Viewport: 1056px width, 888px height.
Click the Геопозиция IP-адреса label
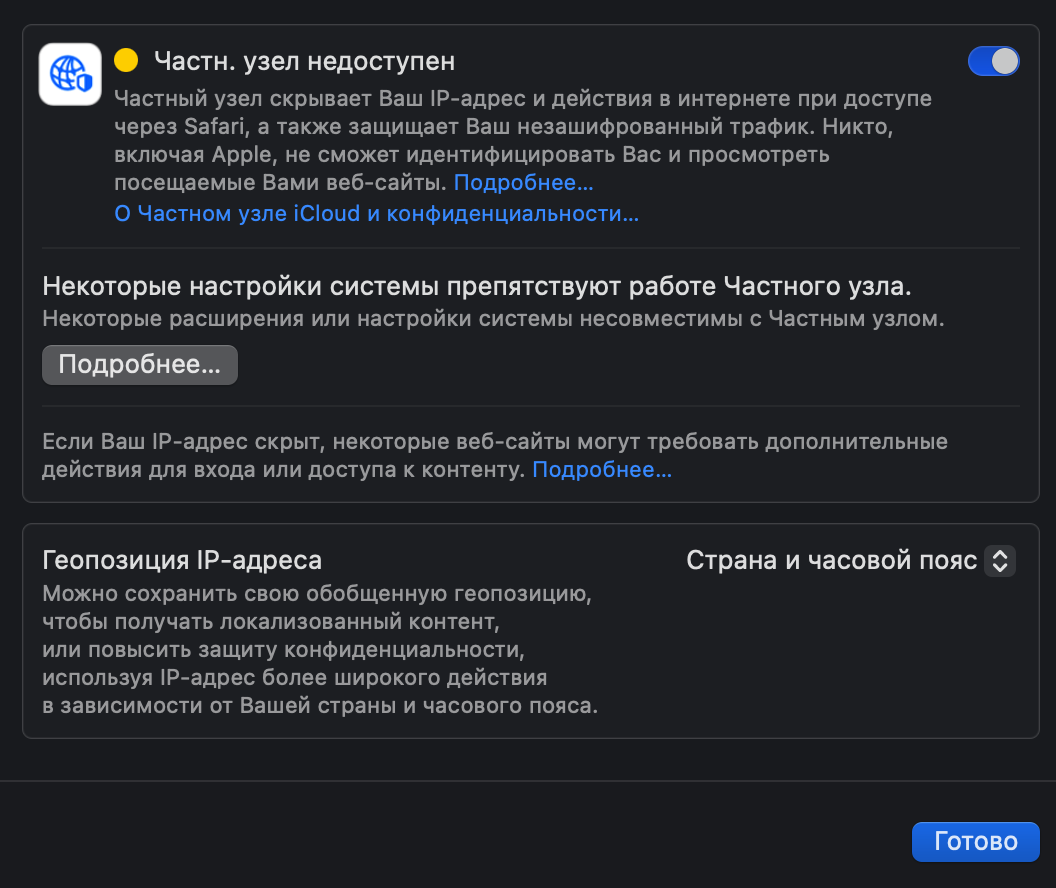coord(182,560)
